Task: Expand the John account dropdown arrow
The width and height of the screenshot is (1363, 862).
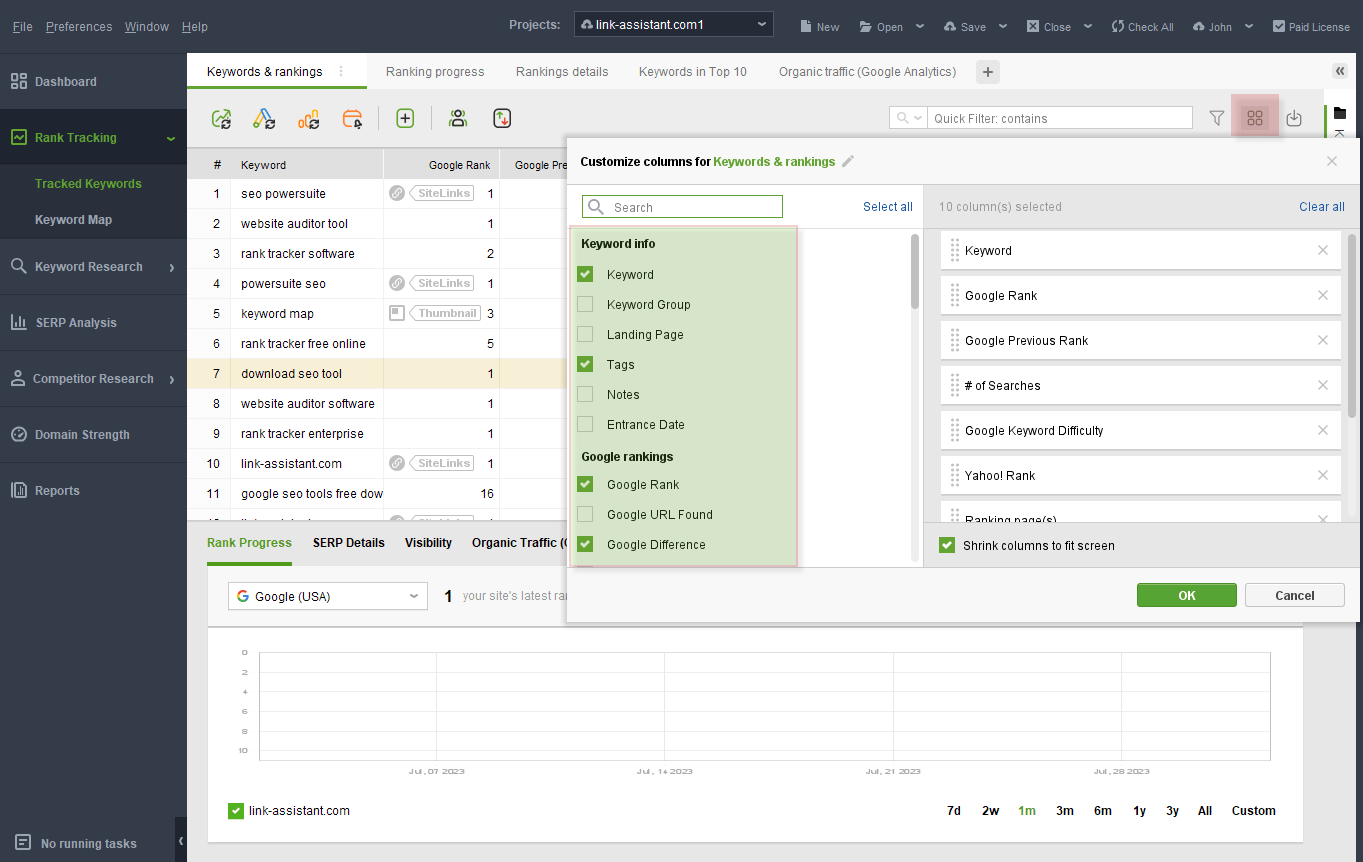Action: 1249,27
